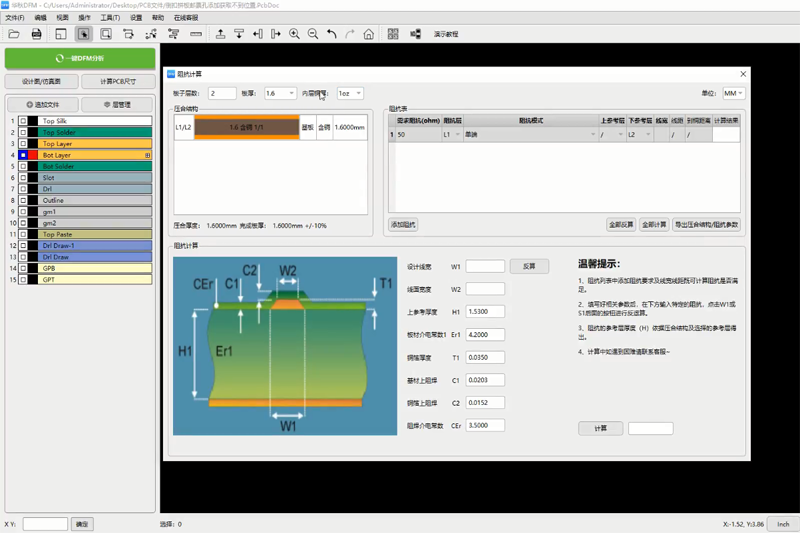Viewport: 800px width, 533px height.
Task: Click the QR code icon in toolbar
Action: 393,34
